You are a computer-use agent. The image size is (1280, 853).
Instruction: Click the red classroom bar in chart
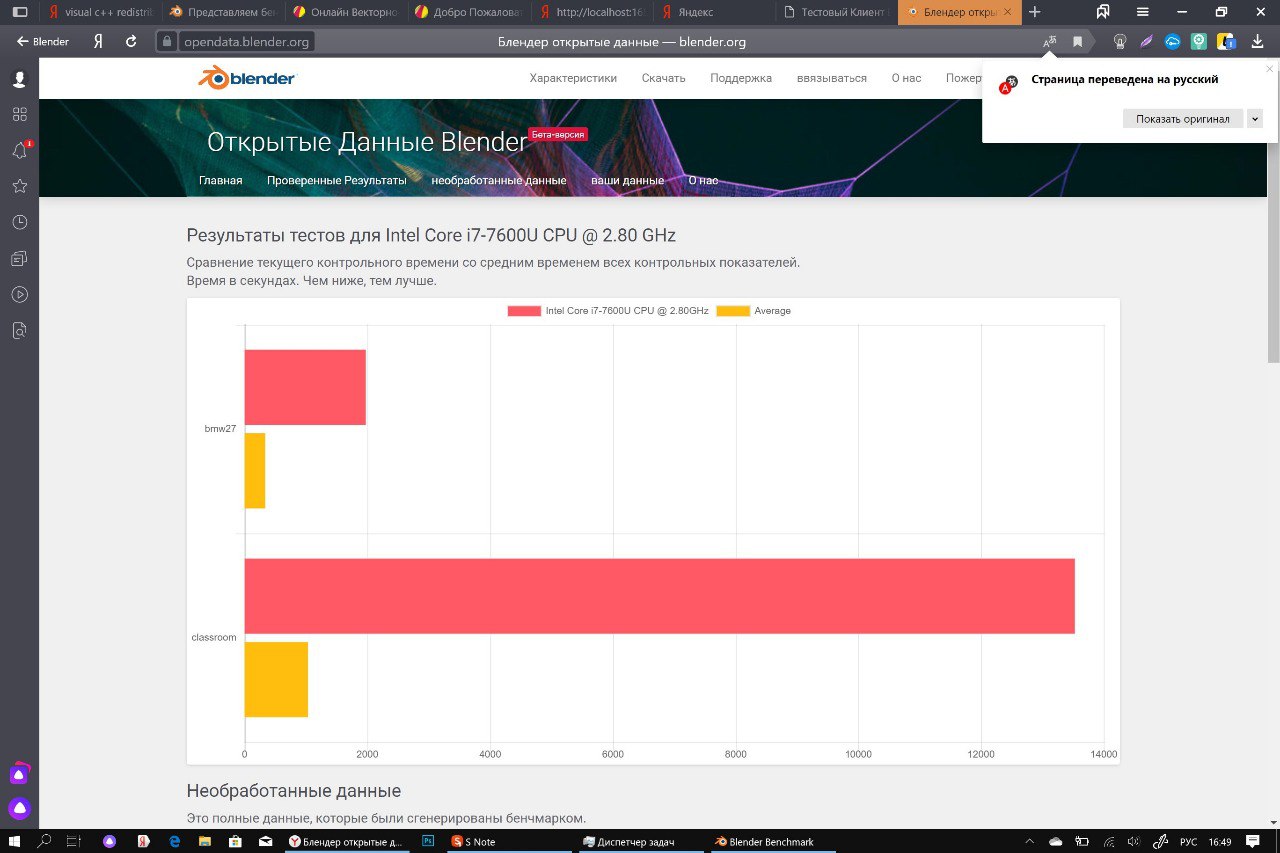(660, 596)
